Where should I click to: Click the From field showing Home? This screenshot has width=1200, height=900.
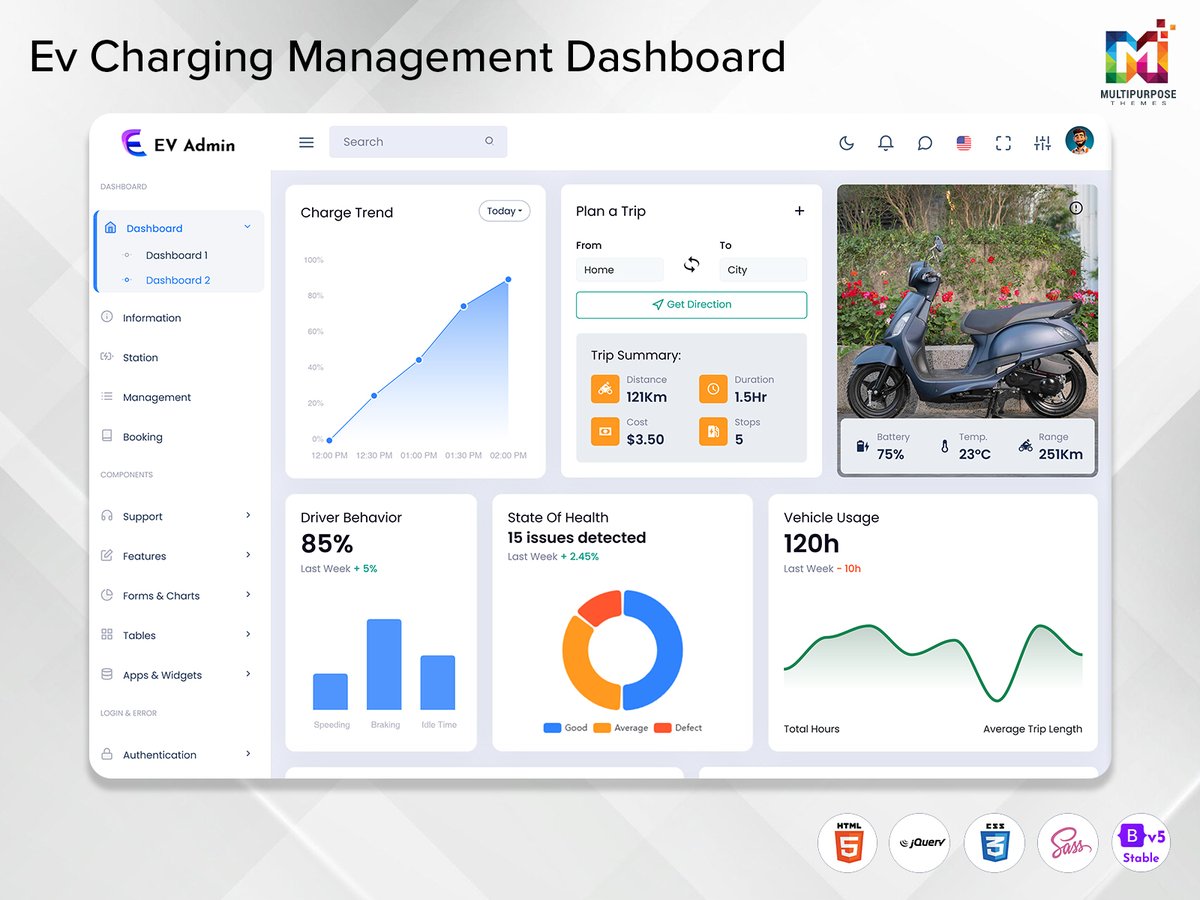click(620, 270)
